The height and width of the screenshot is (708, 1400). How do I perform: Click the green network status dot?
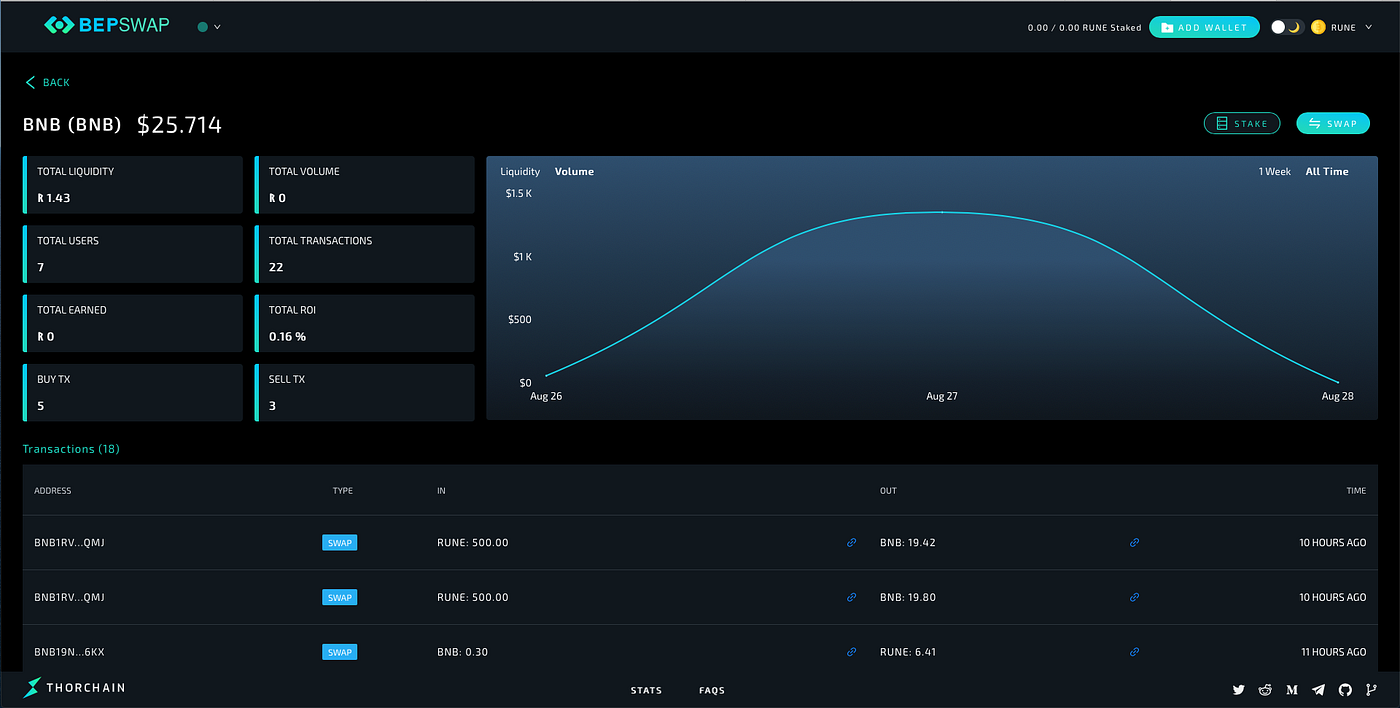coord(203,27)
